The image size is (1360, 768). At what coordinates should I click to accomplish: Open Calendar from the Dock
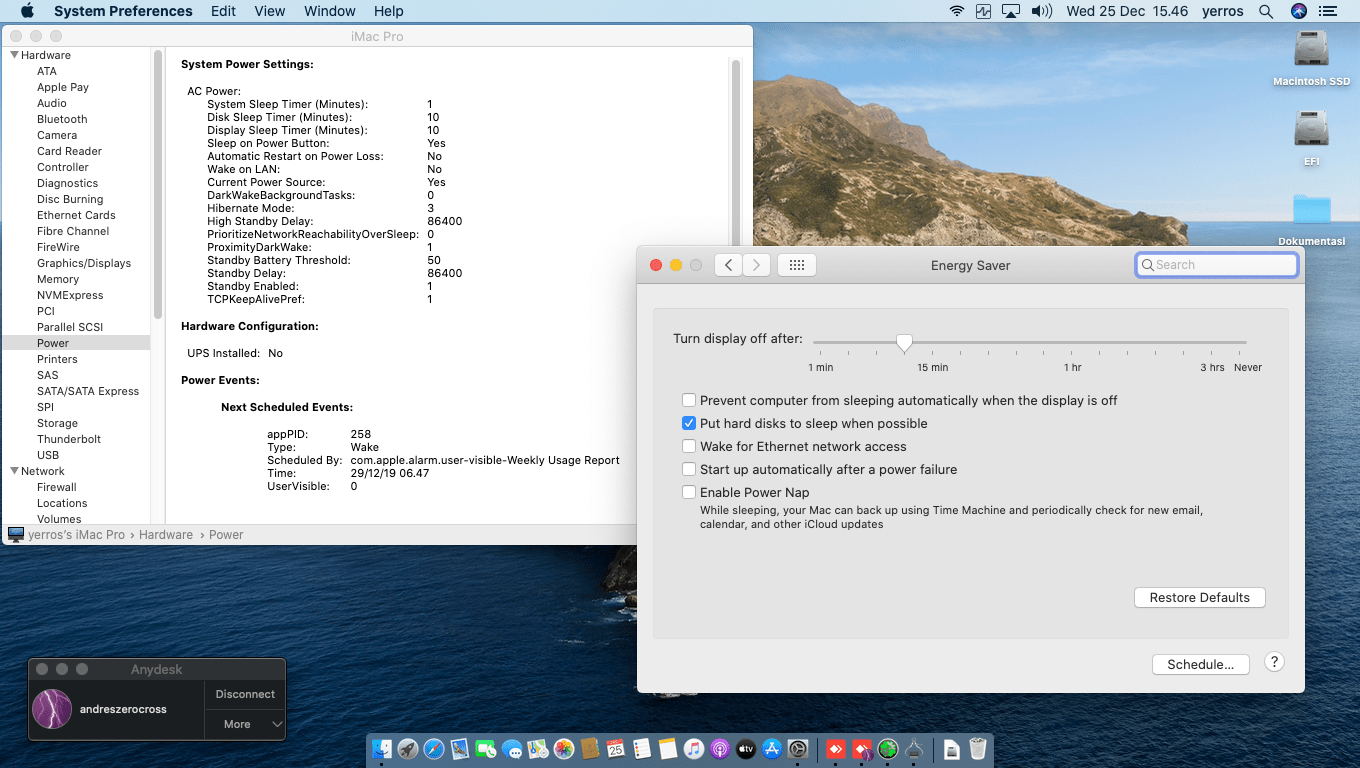pos(616,748)
